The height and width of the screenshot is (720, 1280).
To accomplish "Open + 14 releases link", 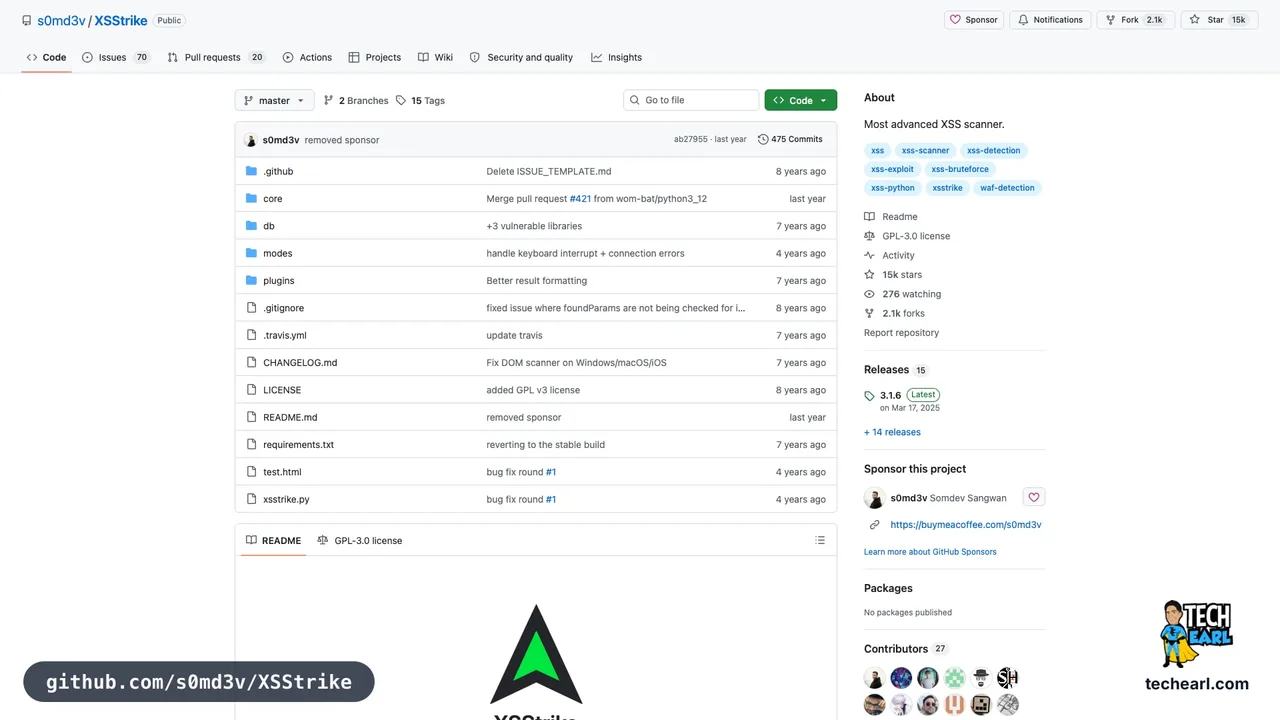I will click(892, 432).
